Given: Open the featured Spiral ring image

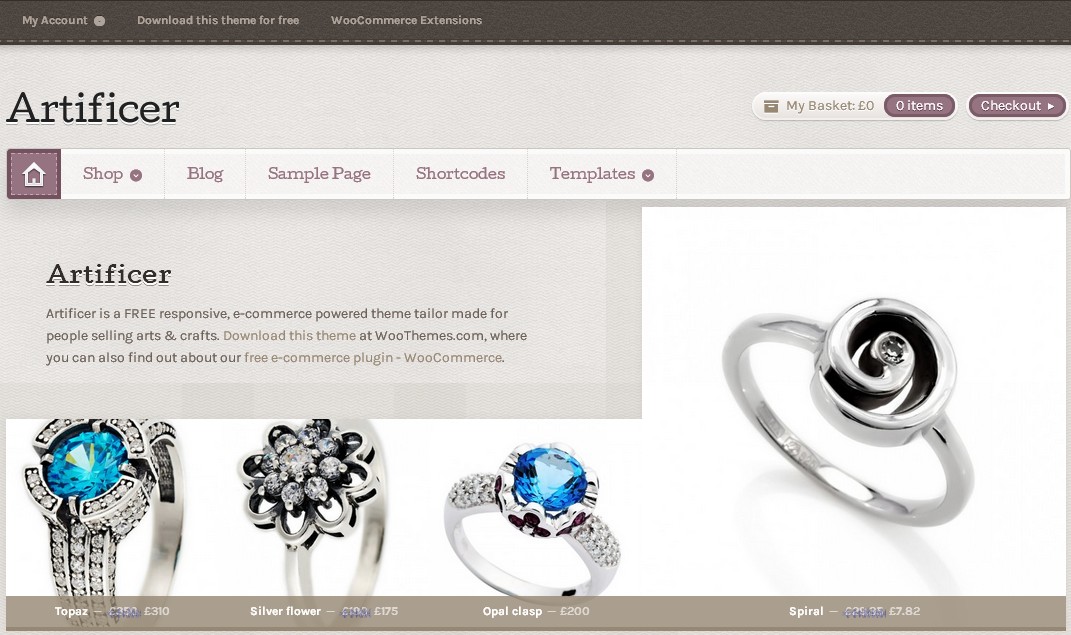Looking at the screenshot, I should [854, 403].
